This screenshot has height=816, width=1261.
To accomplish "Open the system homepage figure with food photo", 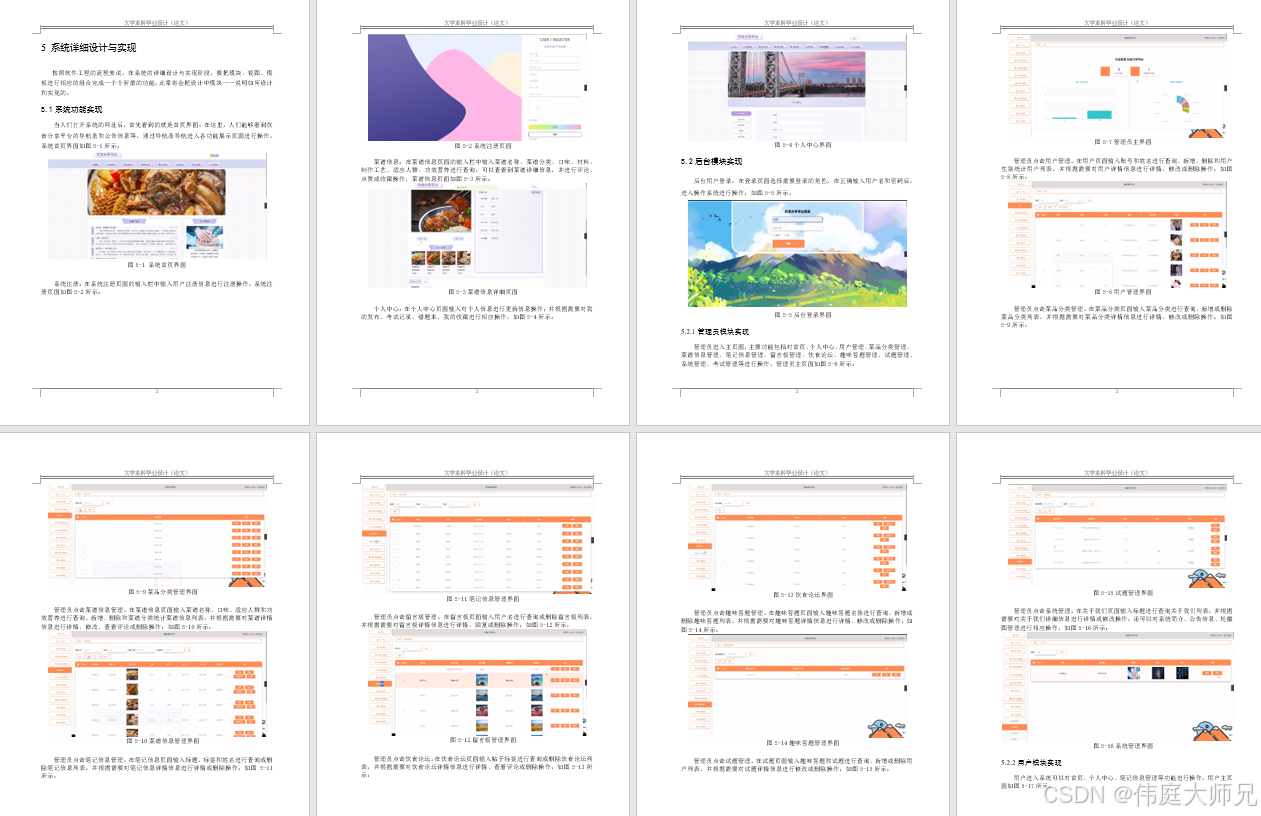I will [x=156, y=206].
